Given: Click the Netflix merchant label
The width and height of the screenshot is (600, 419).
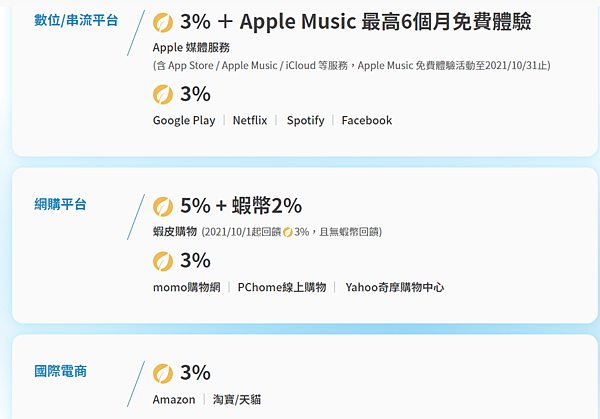Looking at the screenshot, I should pos(250,121).
